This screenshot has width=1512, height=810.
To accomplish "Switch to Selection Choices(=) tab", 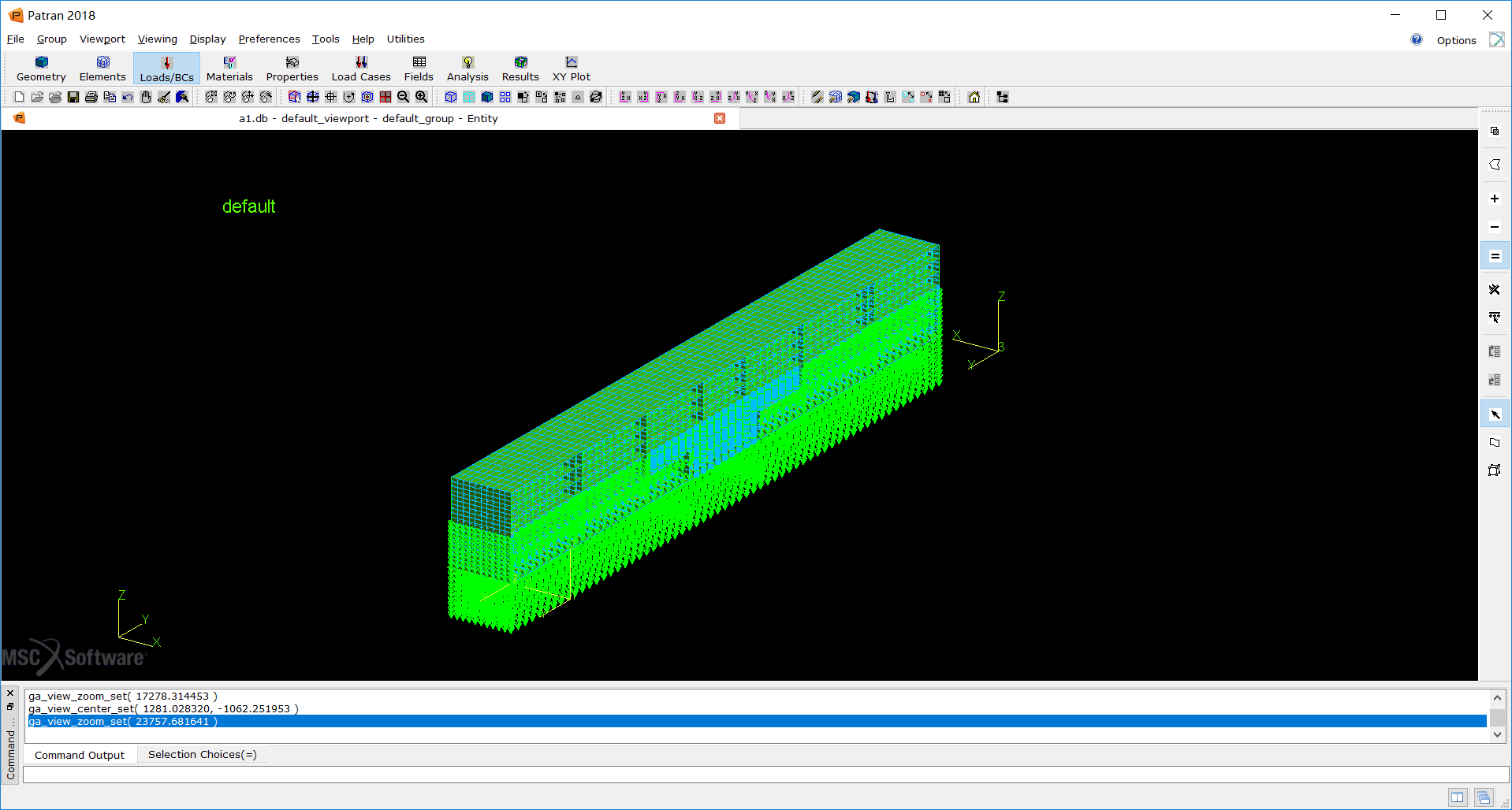I will (202, 755).
